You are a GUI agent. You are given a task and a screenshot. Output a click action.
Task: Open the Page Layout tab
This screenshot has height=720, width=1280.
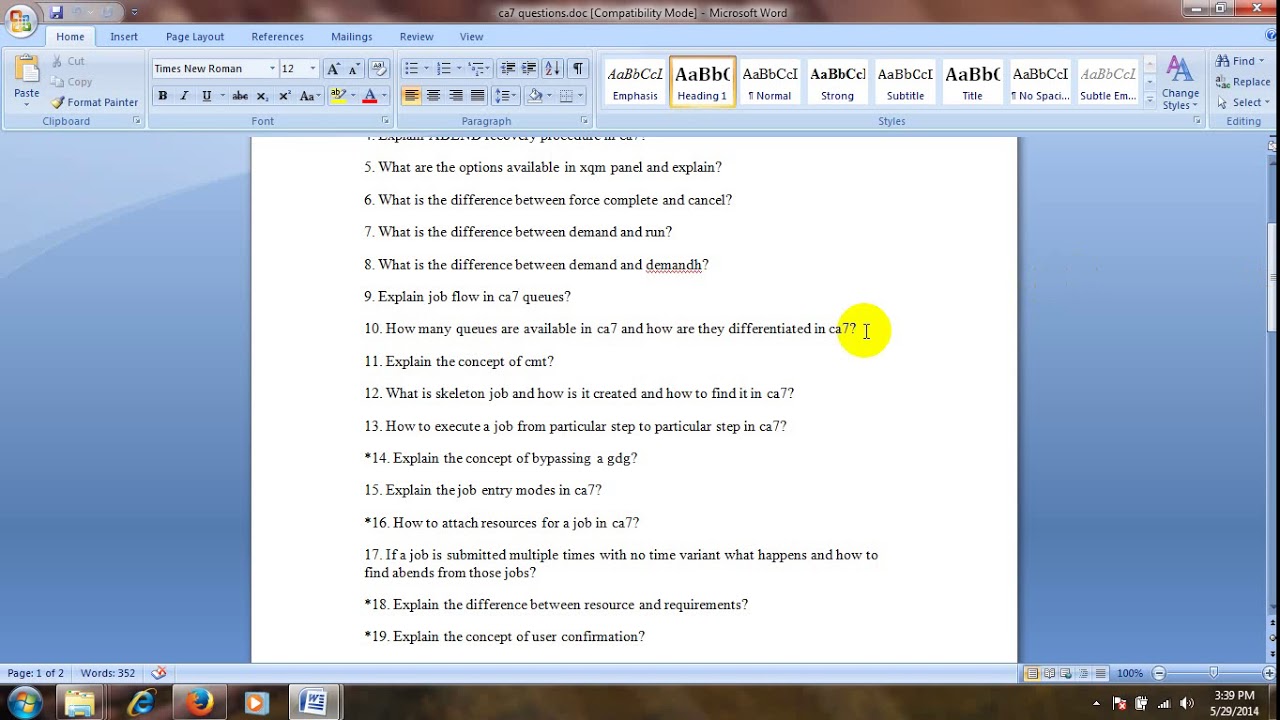pyautogui.click(x=195, y=37)
